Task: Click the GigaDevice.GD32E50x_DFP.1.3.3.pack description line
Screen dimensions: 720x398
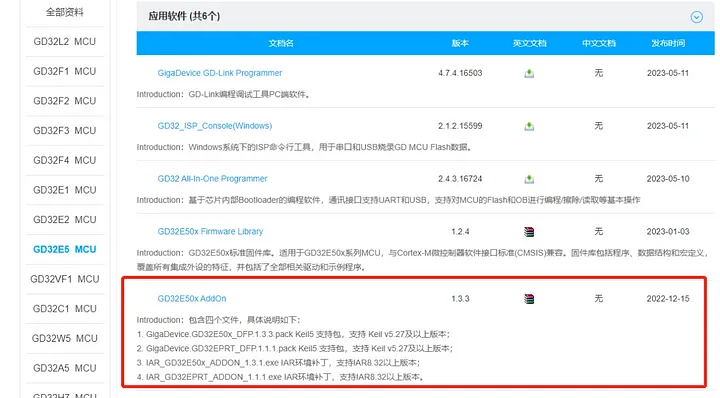Action: point(294,334)
